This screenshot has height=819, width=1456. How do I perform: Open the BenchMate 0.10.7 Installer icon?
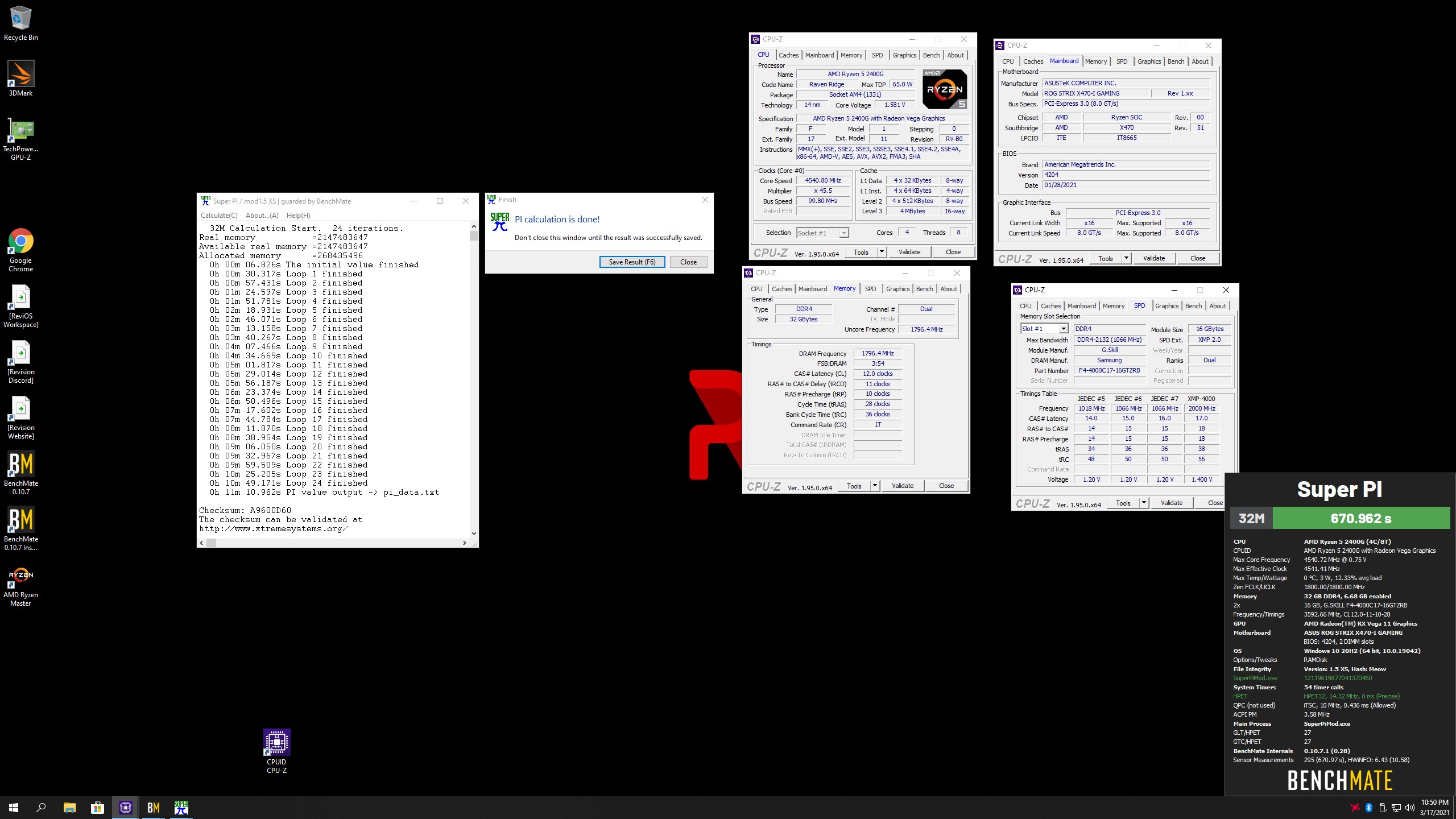tap(21, 529)
